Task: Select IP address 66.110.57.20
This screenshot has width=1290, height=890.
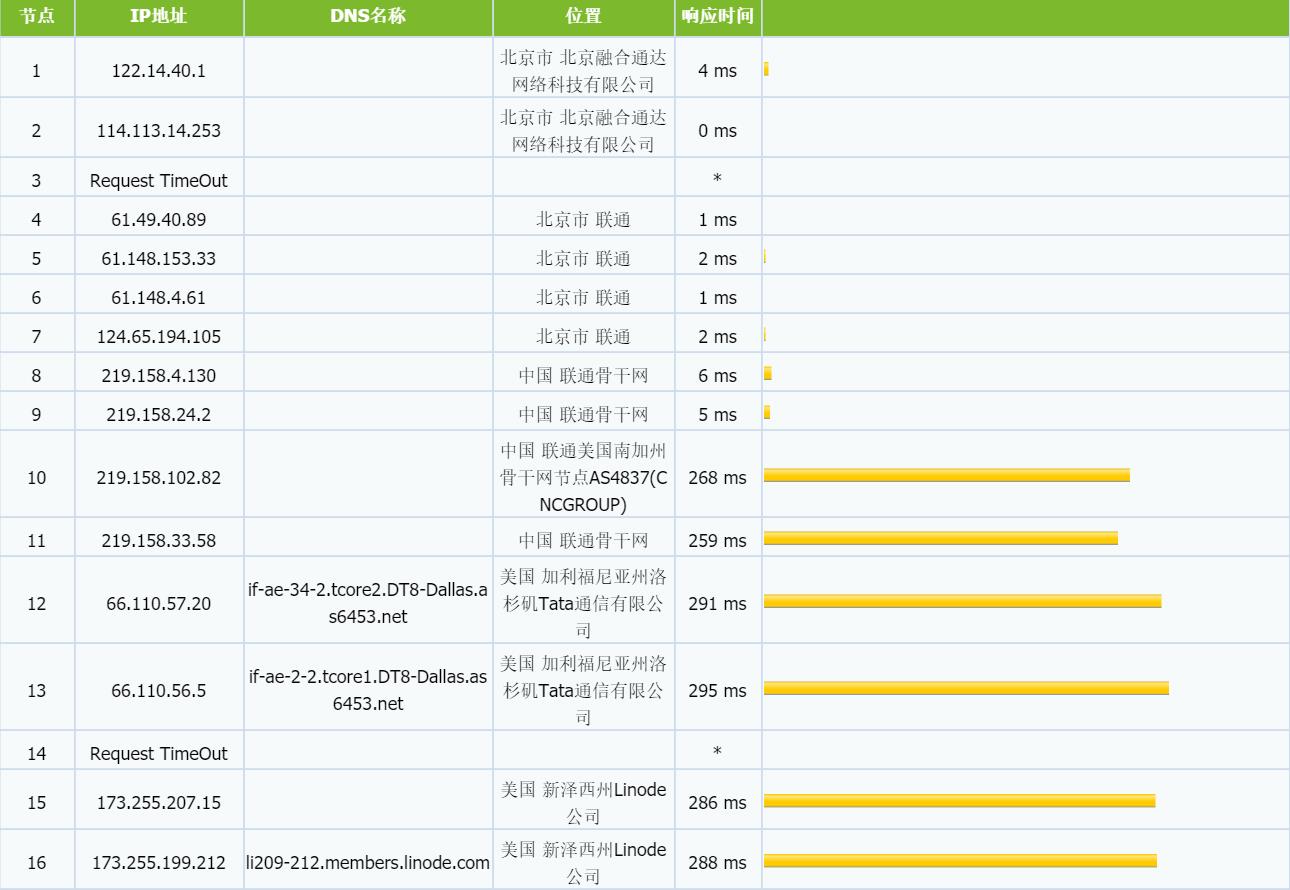Action: click(x=159, y=603)
